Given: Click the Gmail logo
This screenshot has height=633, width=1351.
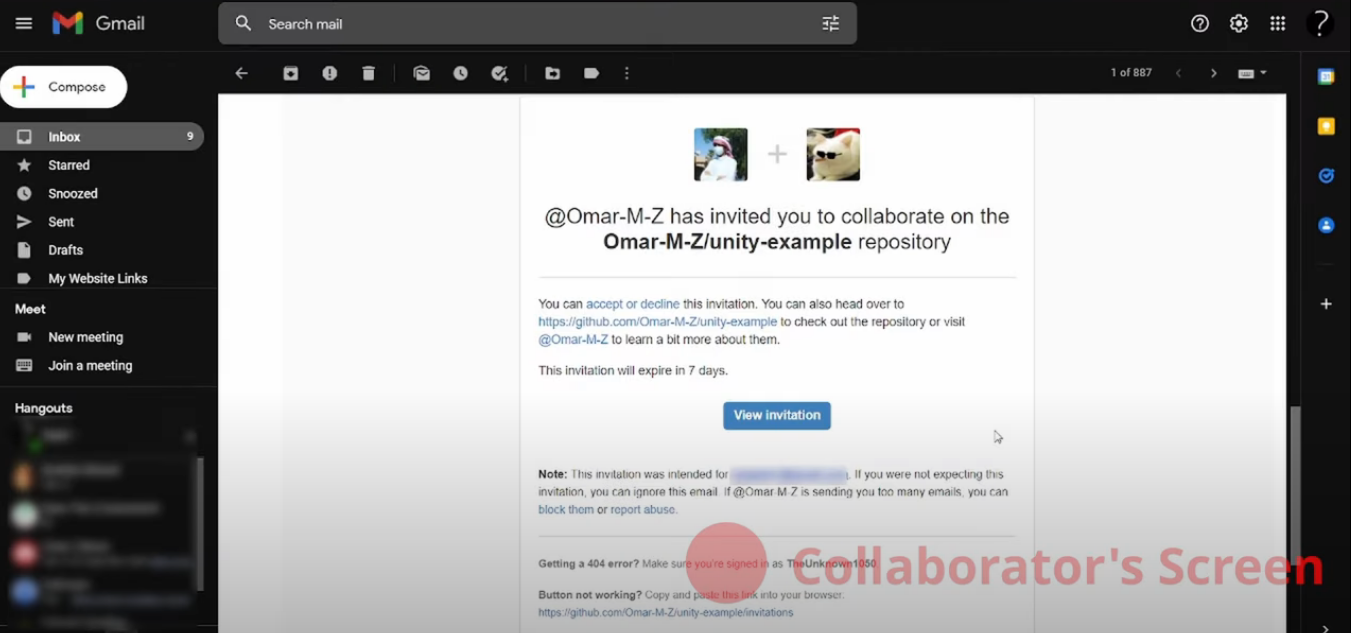Looking at the screenshot, I should click(98, 23).
